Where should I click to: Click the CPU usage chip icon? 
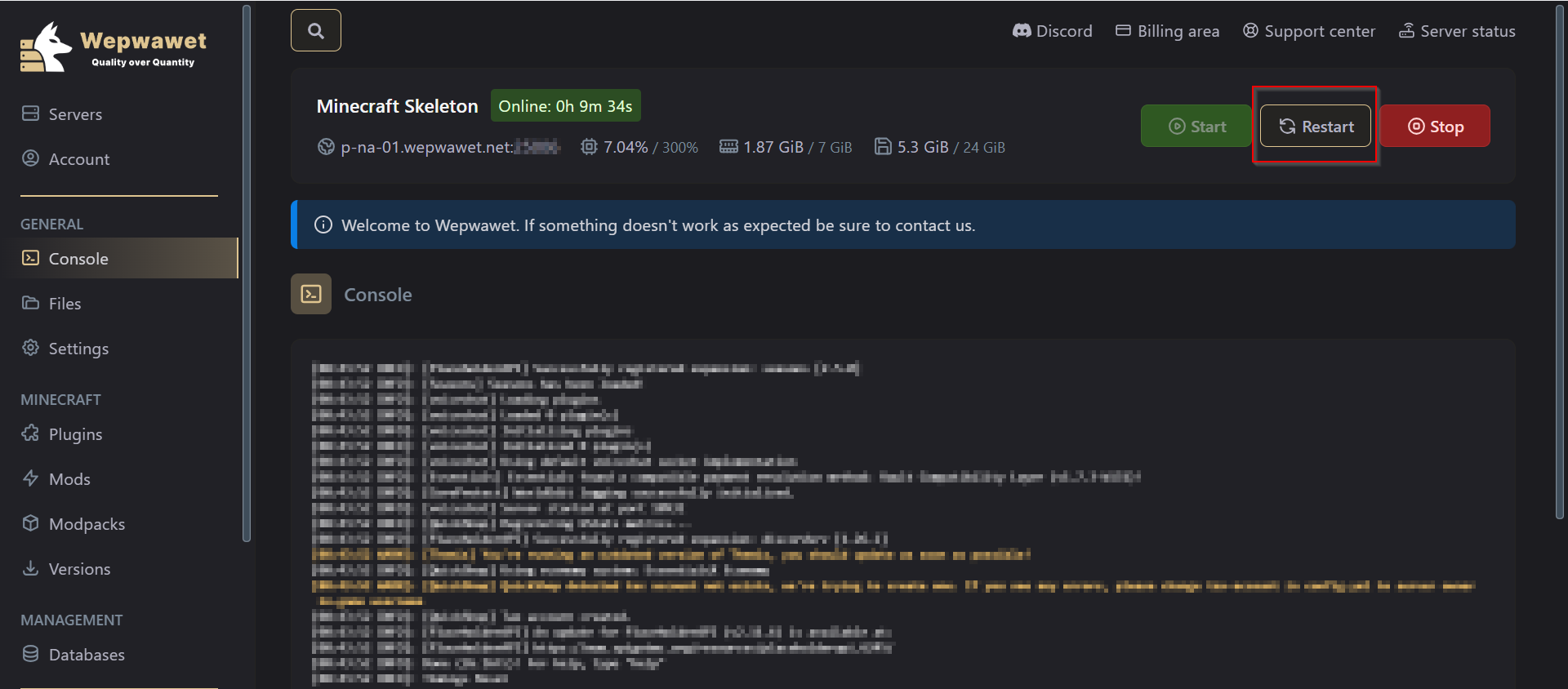coord(589,147)
